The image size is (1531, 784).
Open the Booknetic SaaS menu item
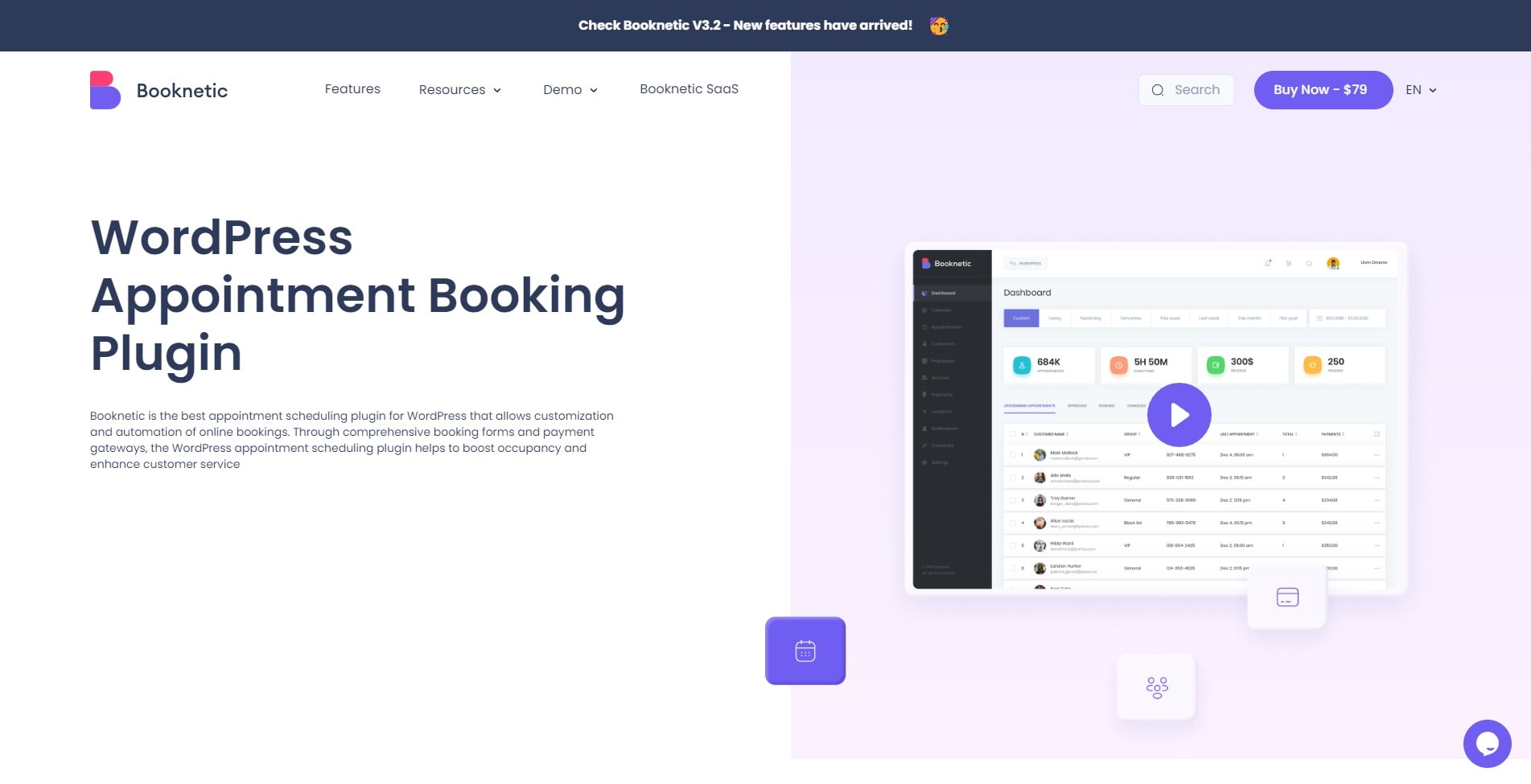(689, 89)
